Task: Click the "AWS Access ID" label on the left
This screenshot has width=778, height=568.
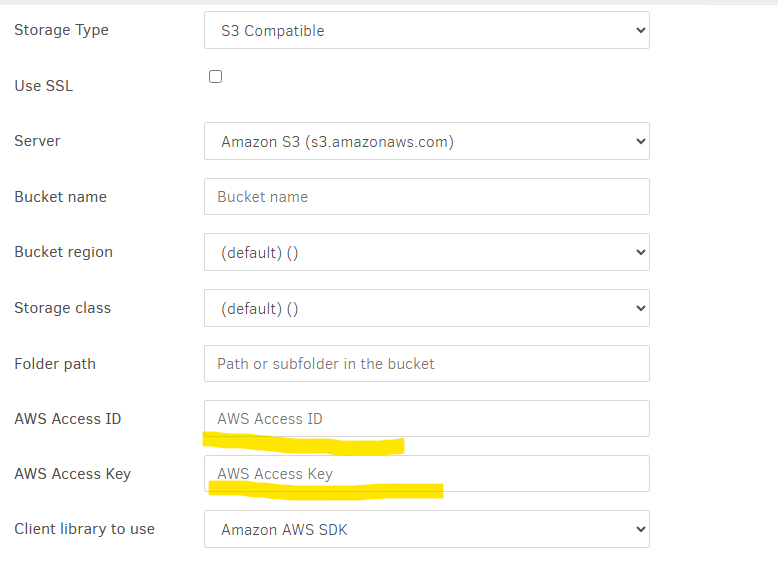Action: [x=67, y=419]
